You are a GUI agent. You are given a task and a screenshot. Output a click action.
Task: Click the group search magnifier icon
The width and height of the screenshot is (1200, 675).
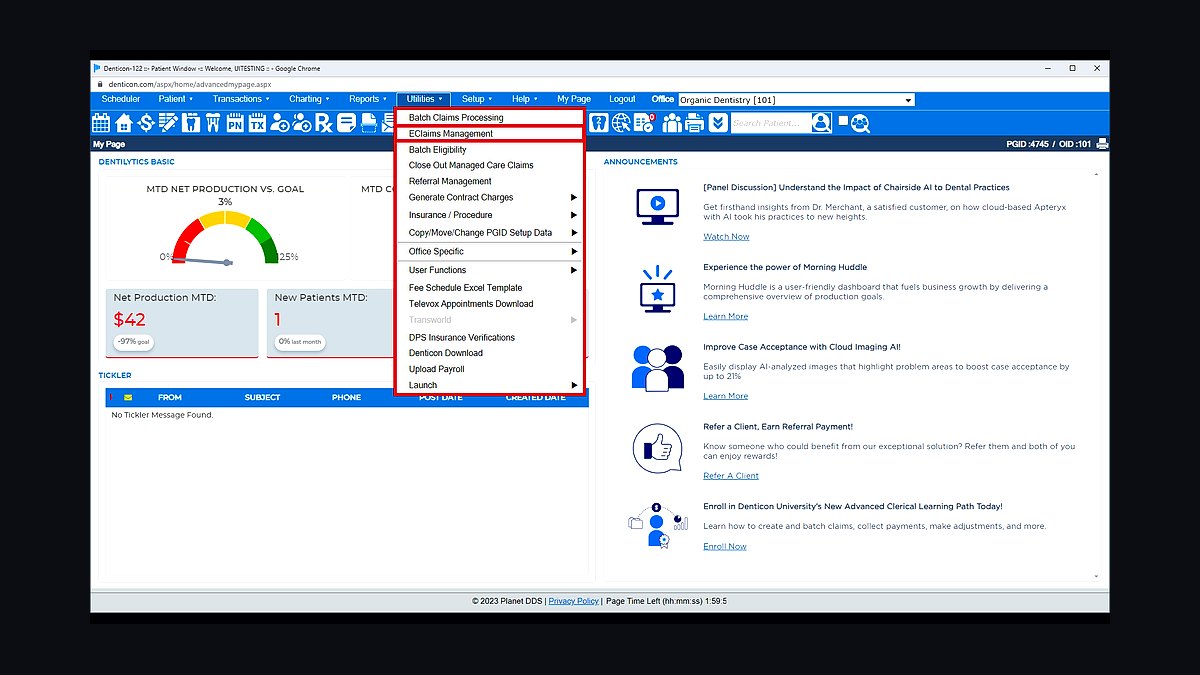[860, 123]
